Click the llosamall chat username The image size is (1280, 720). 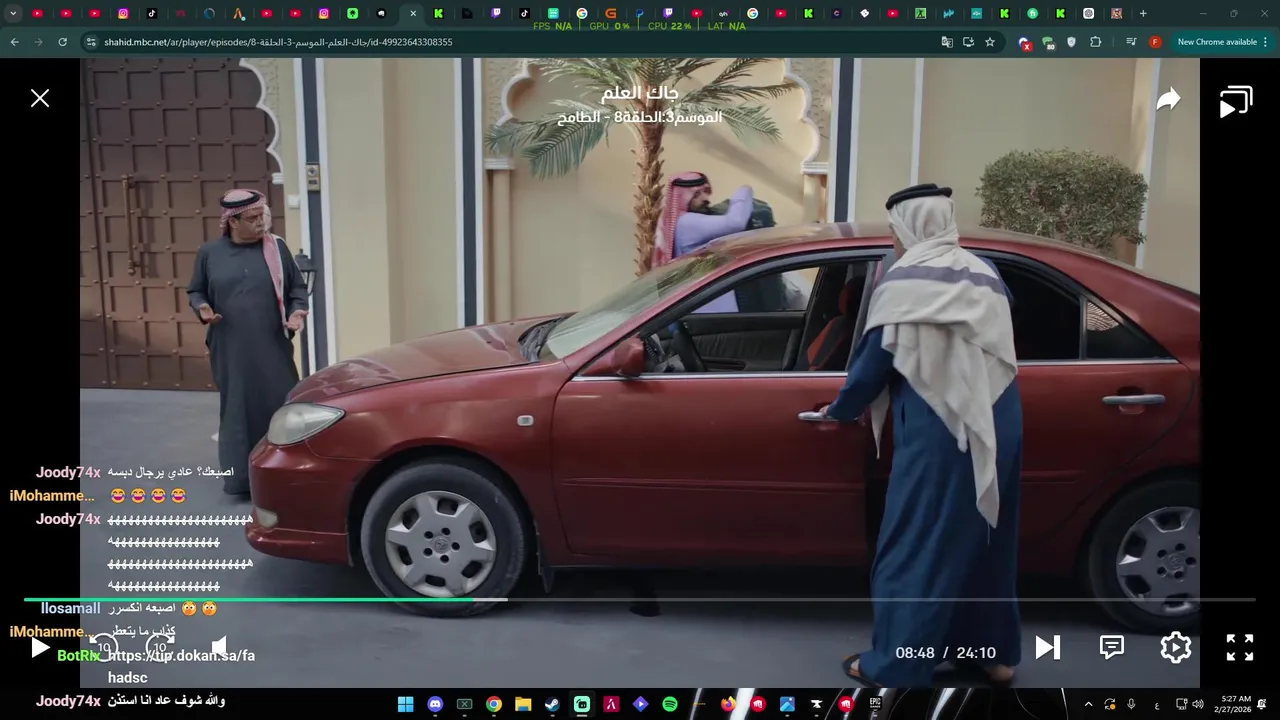pos(70,608)
